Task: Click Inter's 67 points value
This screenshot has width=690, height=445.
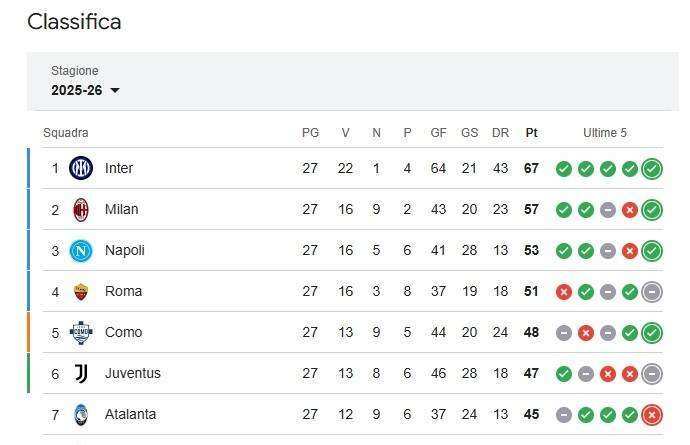Action: click(x=531, y=168)
